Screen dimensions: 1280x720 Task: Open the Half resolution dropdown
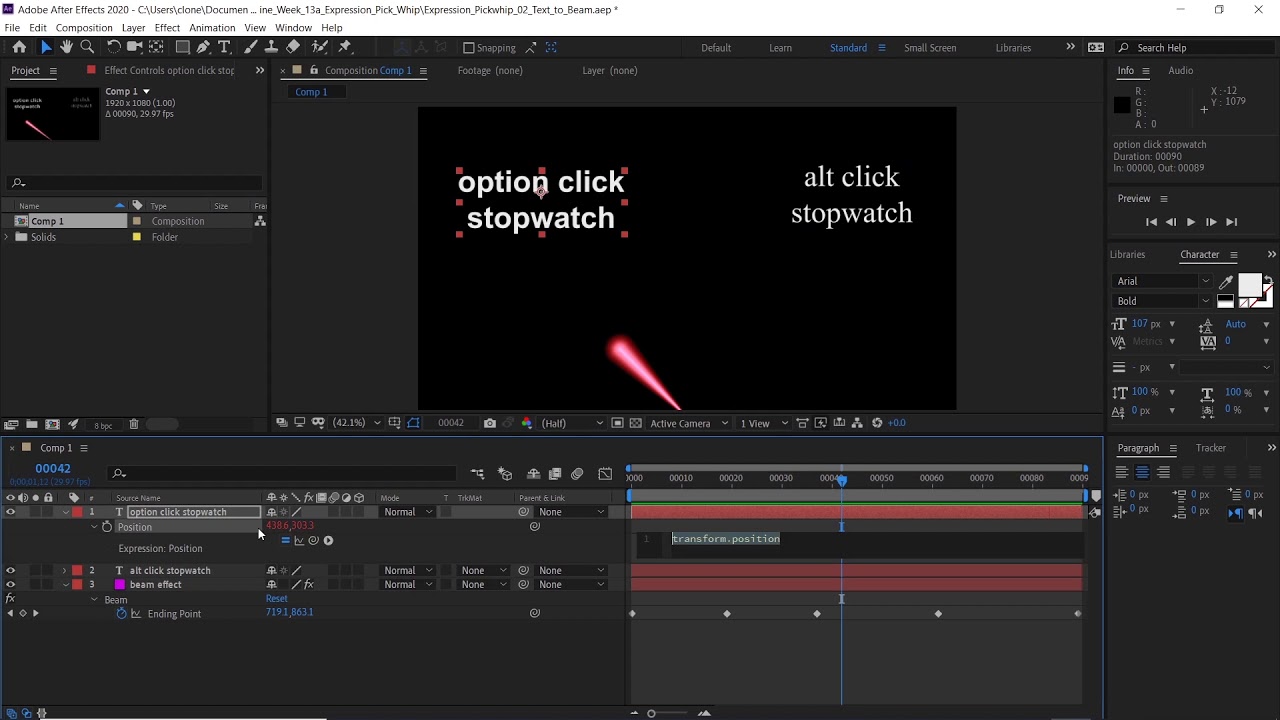(x=572, y=423)
